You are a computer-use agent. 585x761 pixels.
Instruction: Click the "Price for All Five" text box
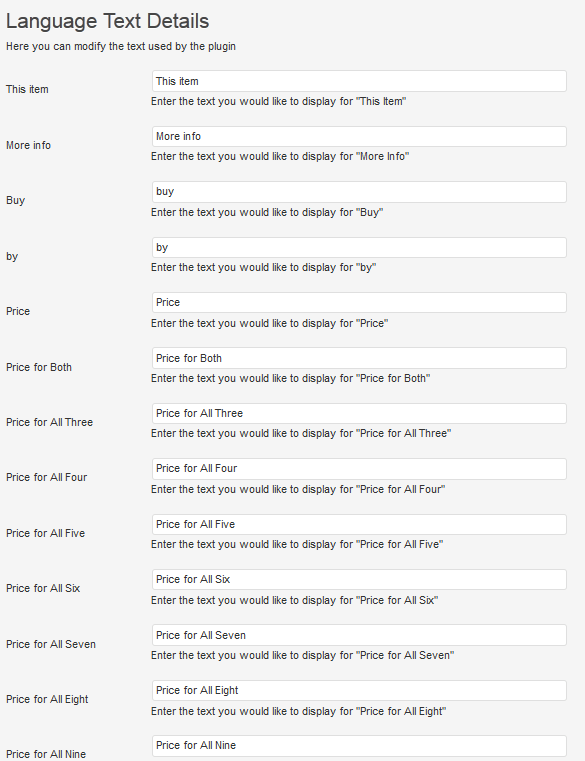pyautogui.click(x=359, y=525)
